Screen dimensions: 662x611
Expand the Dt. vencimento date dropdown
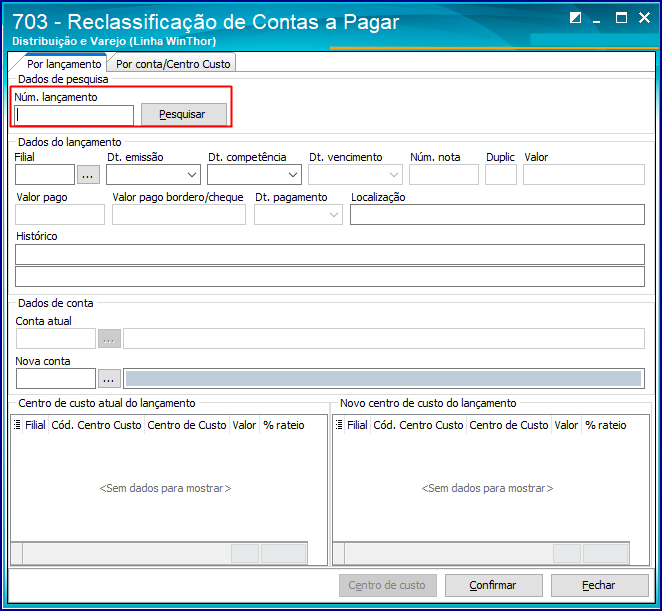(x=394, y=175)
